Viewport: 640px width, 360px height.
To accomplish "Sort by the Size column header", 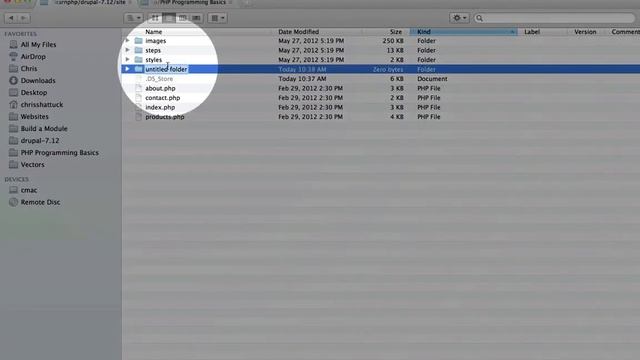I will pyautogui.click(x=395, y=31).
